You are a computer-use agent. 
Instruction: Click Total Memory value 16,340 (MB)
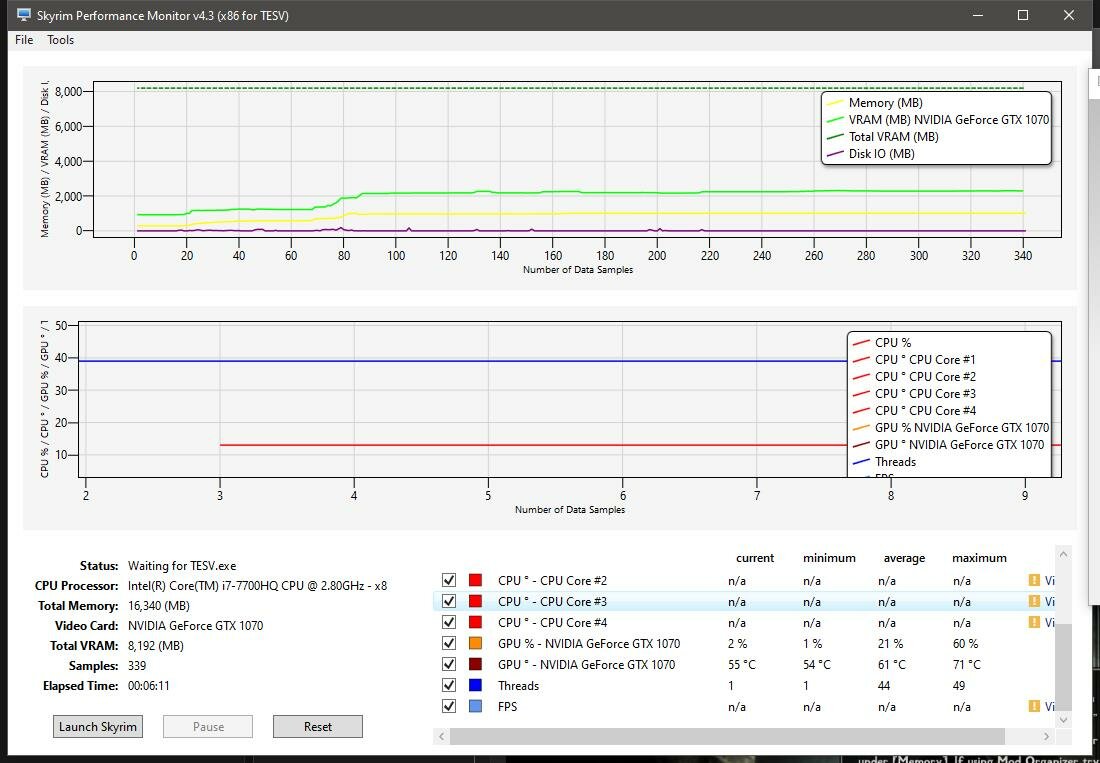point(159,606)
